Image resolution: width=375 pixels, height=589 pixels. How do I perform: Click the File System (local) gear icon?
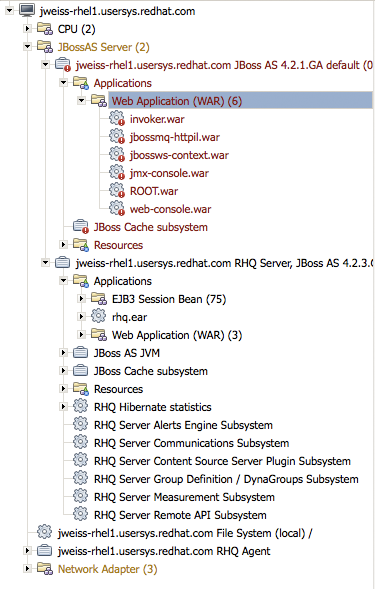(44, 533)
